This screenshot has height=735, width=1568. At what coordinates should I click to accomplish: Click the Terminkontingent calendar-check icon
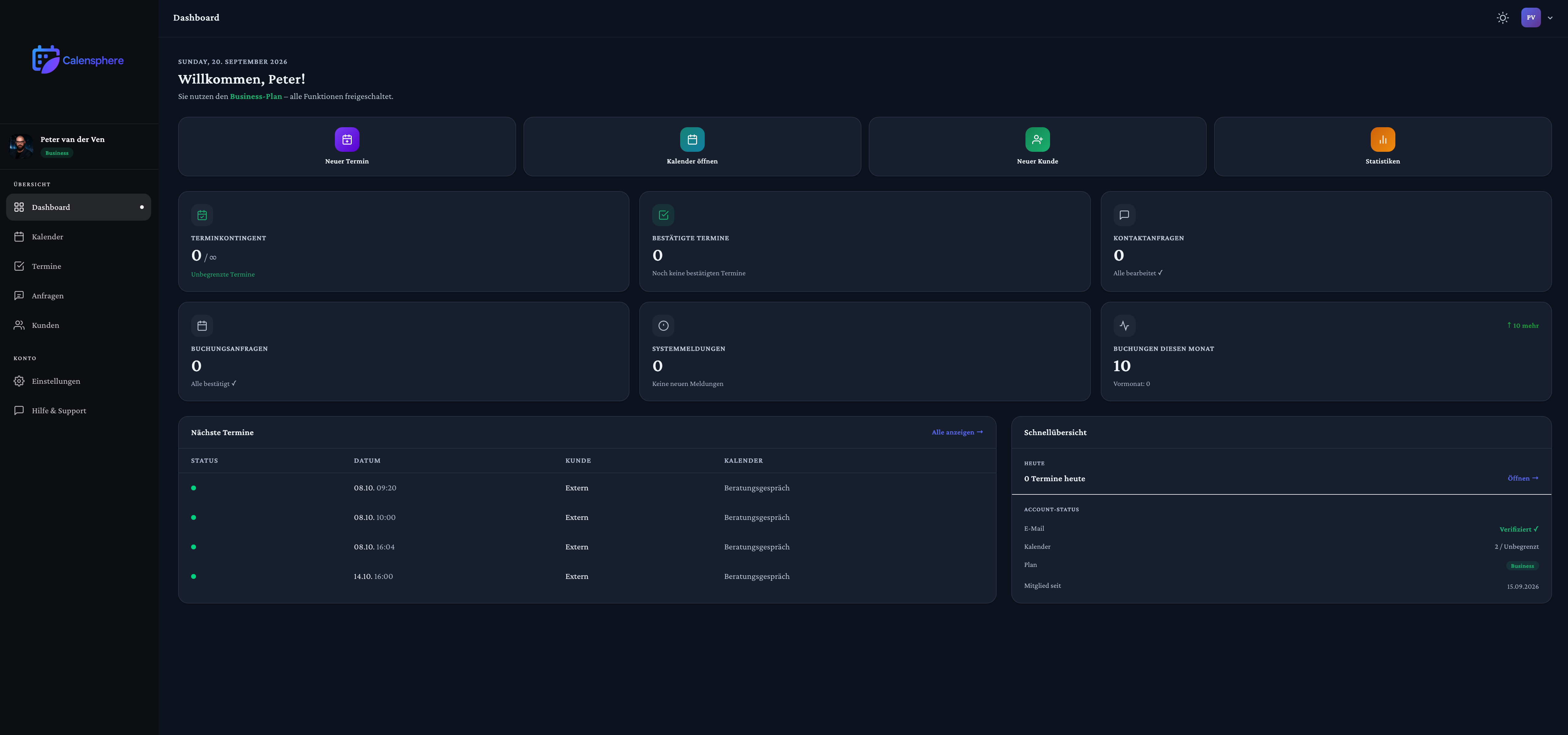click(202, 215)
